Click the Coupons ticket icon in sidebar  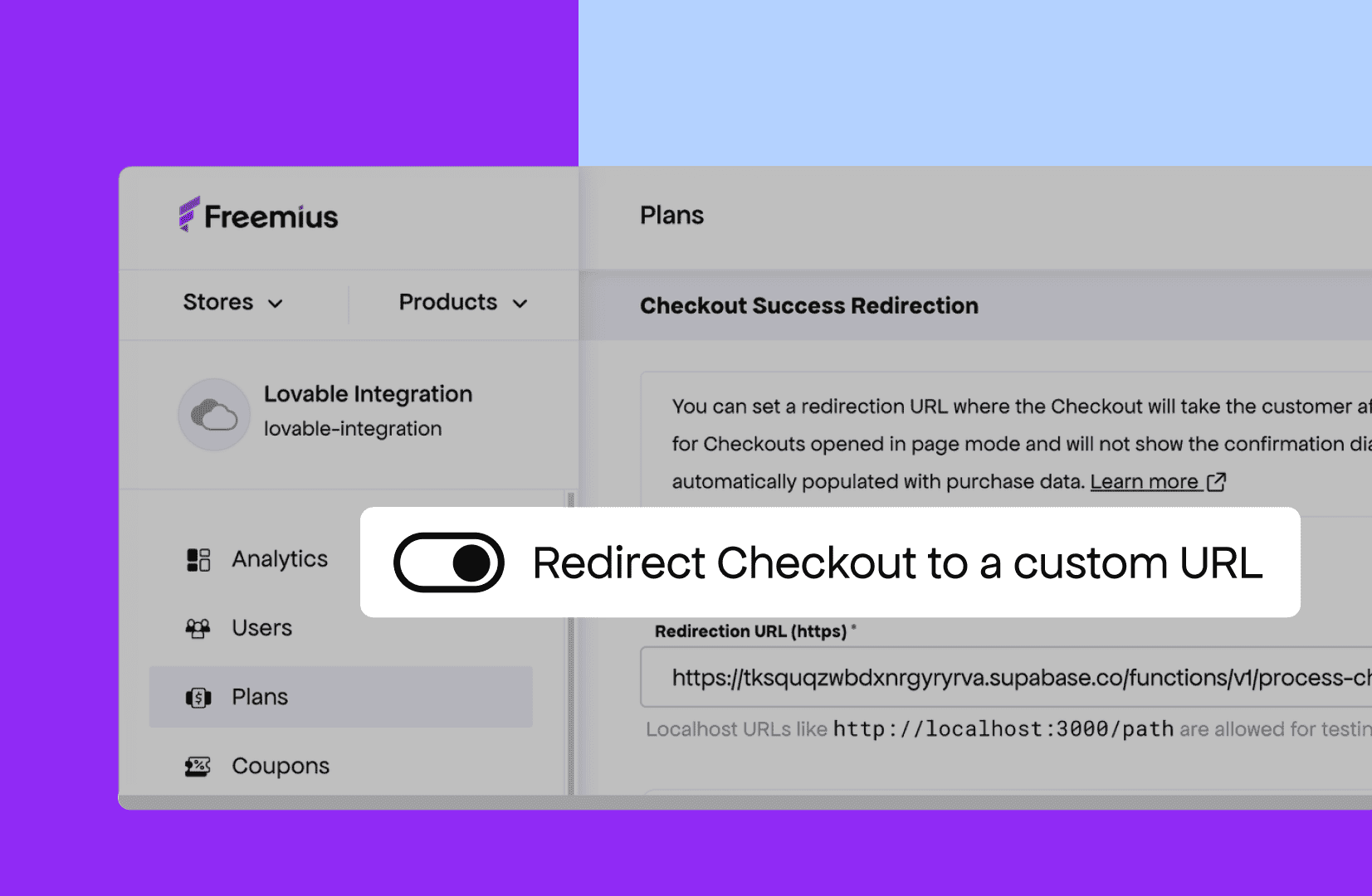[x=198, y=766]
